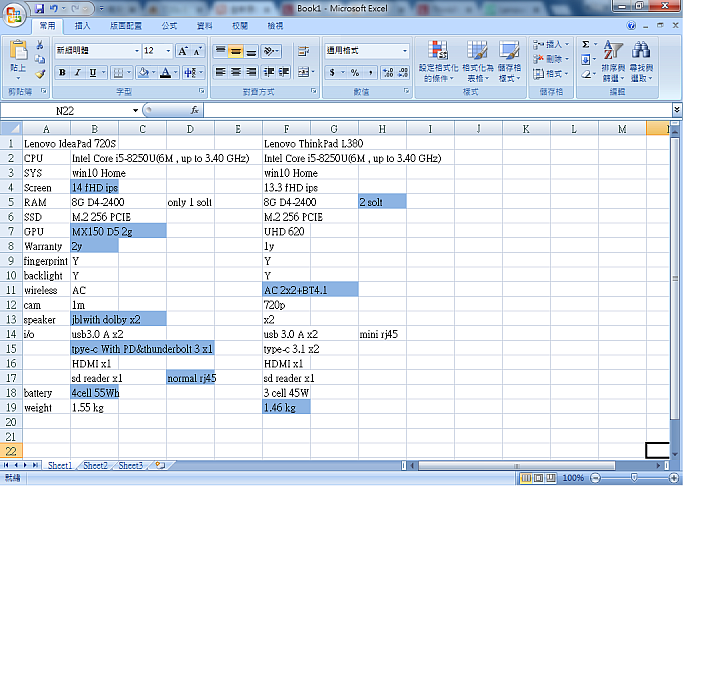
Task: Zoom in with plus button
Action: pyautogui.click(x=674, y=478)
